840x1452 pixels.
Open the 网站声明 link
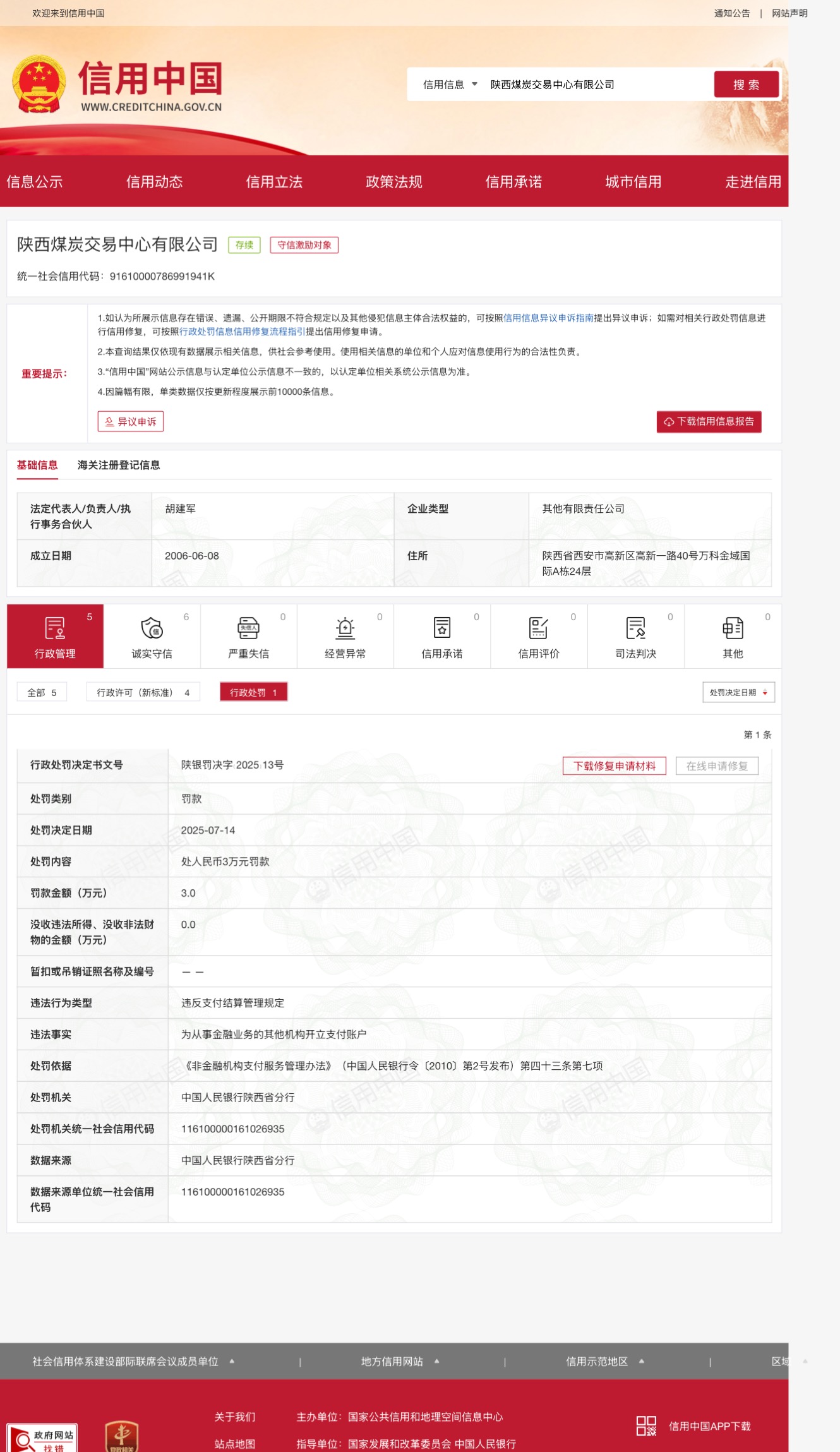click(x=789, y=13)
